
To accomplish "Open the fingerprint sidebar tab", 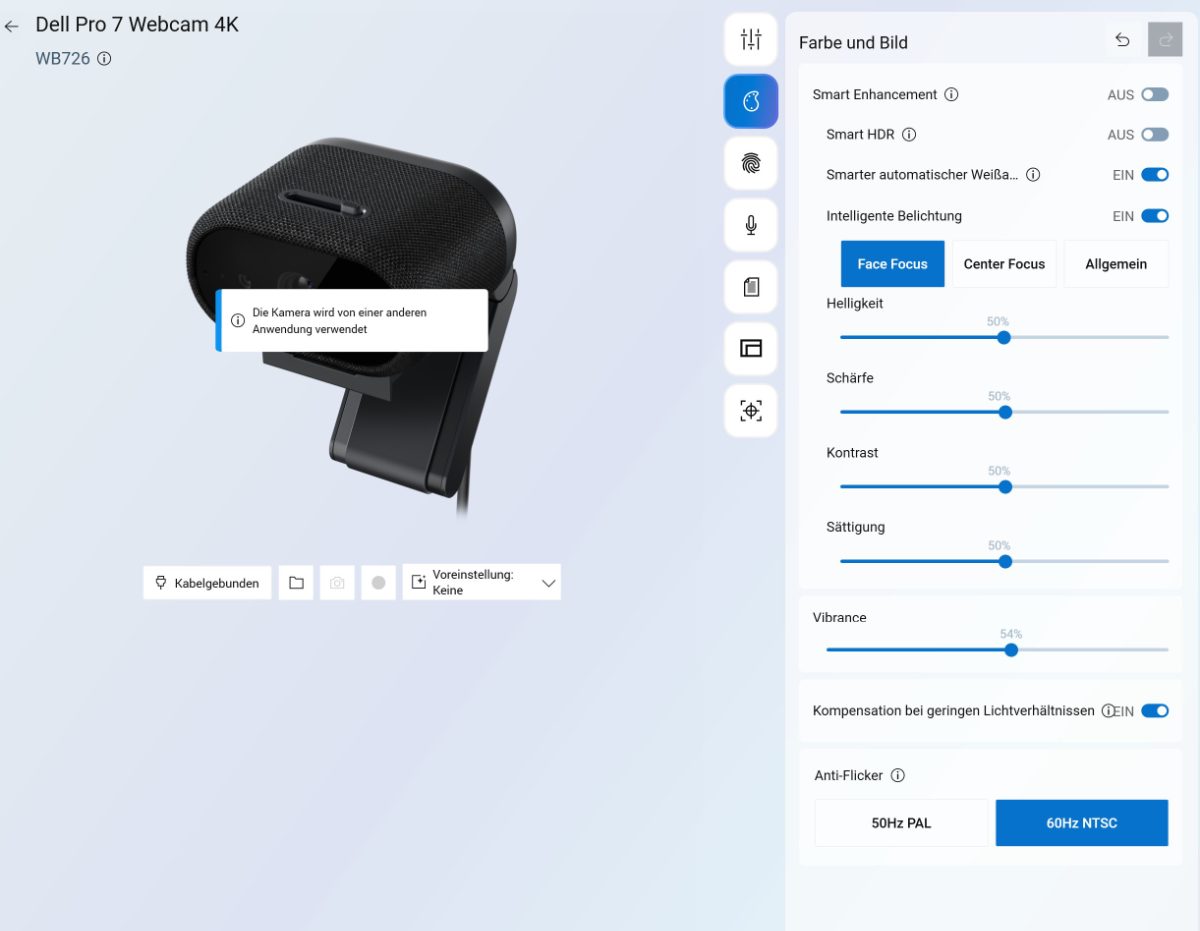I will 751,163.
